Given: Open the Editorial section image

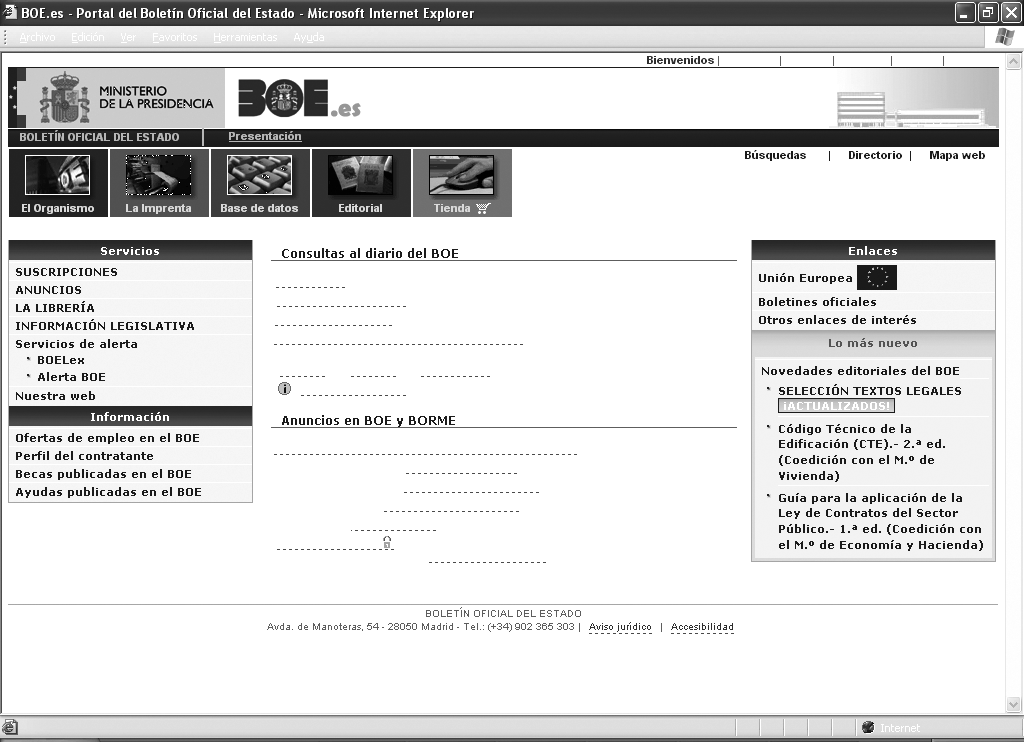Looking at the screenshot, I should pyautogui.click(x=360, y=176).
